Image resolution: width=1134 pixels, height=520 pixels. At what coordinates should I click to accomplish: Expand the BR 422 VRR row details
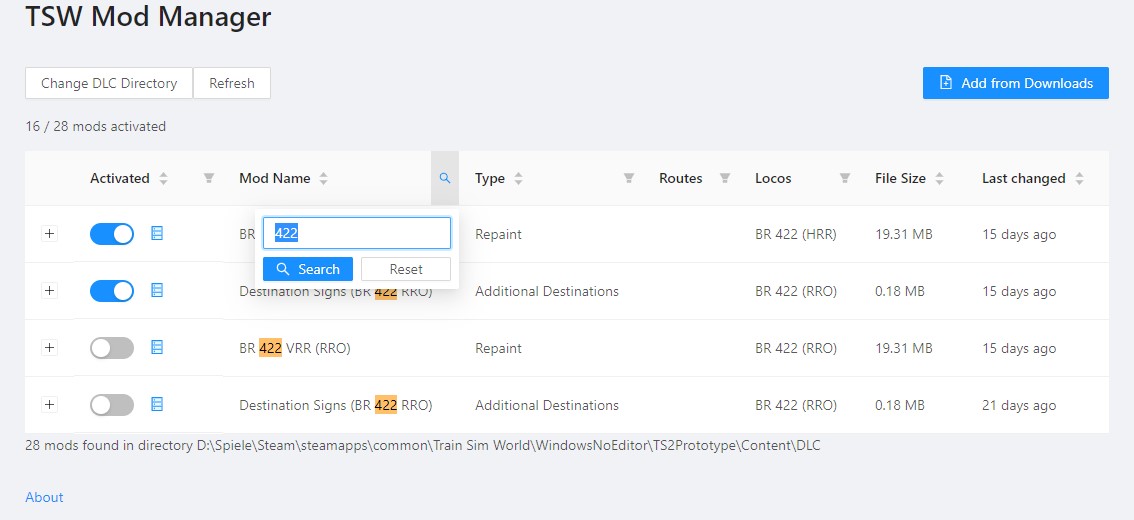coord(50,348)
